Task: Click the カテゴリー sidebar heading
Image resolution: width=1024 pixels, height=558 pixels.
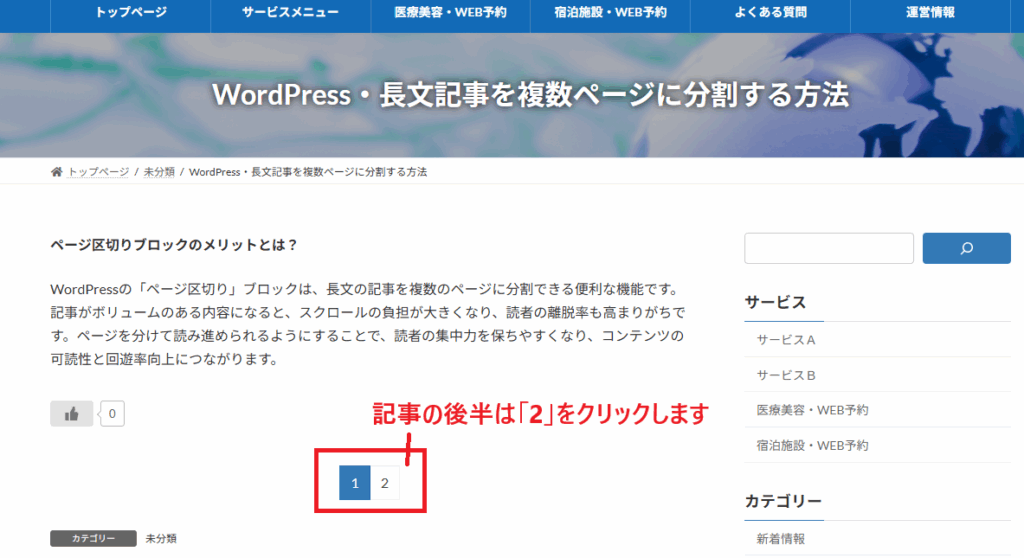Action: tap(783, 501)
